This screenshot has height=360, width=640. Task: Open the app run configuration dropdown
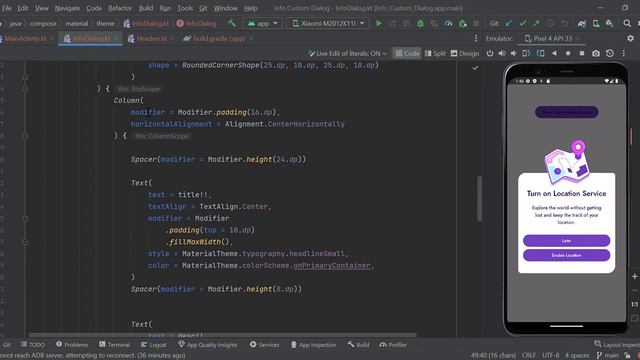click(262, 23)
